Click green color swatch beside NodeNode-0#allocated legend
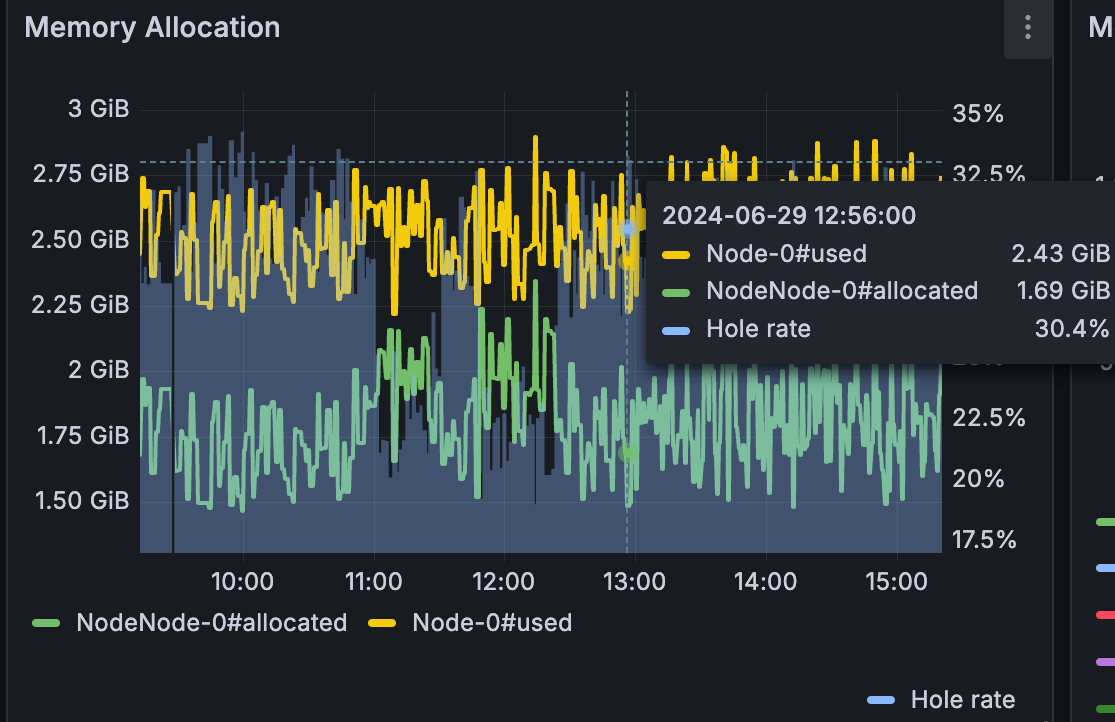The image size is (1115, 722). (x=46, y=623)
